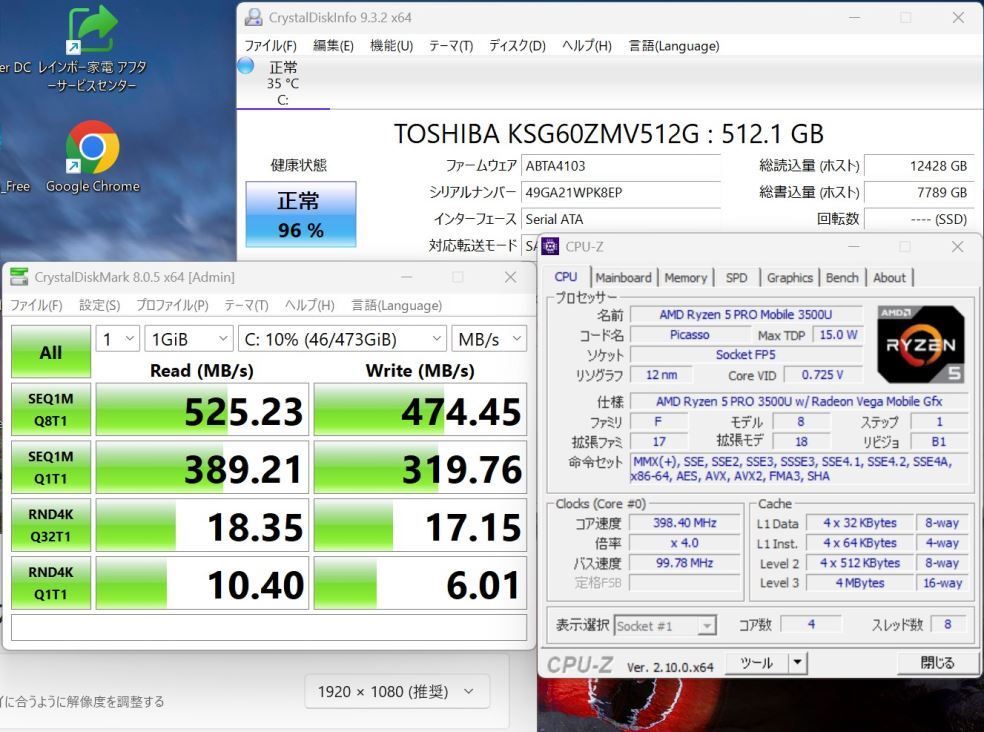
Task: Open プロファイル(P) menu in CrystalDiskMark
Action: click(x=173, y=305)
